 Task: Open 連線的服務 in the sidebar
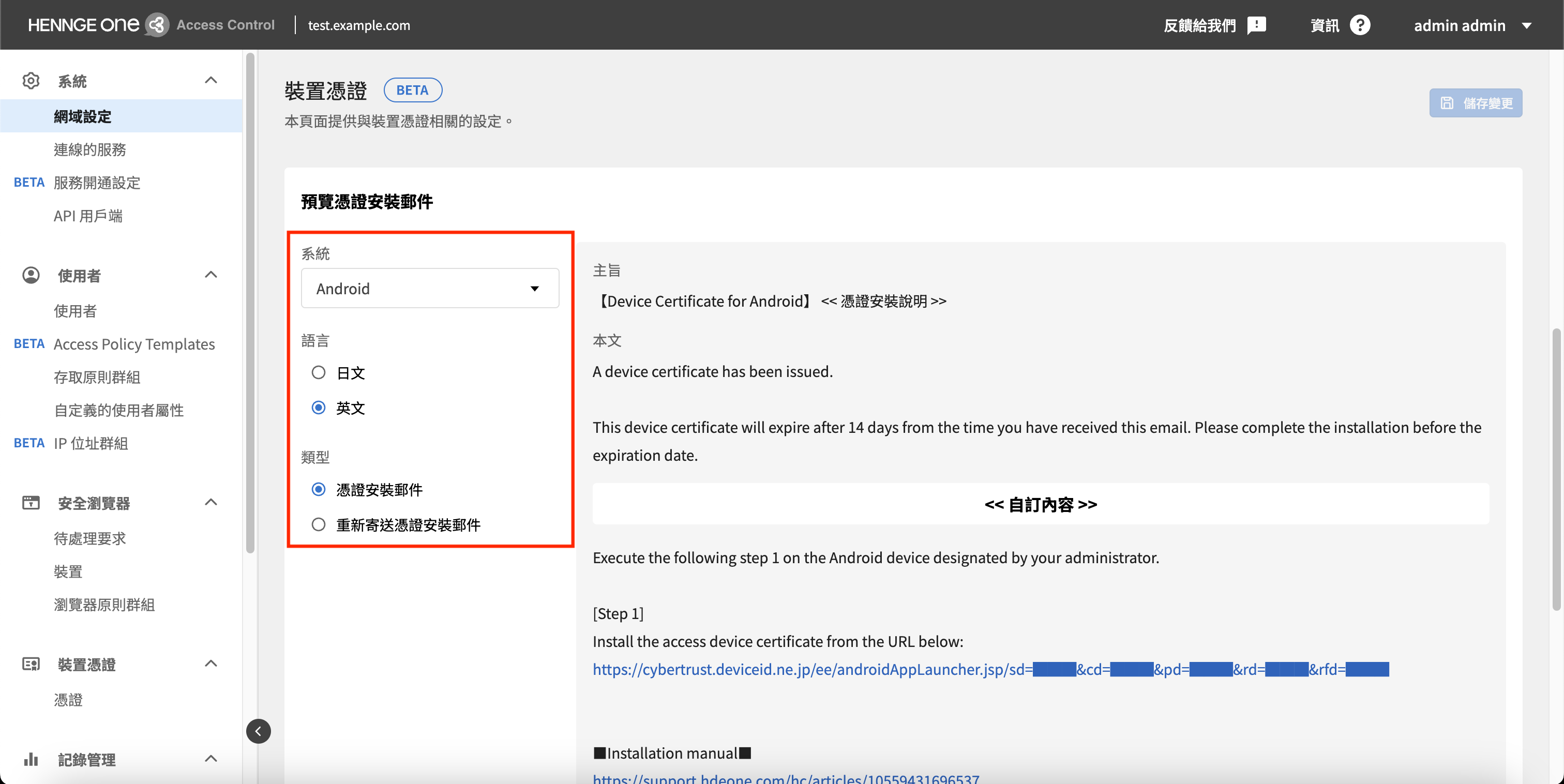90,149
